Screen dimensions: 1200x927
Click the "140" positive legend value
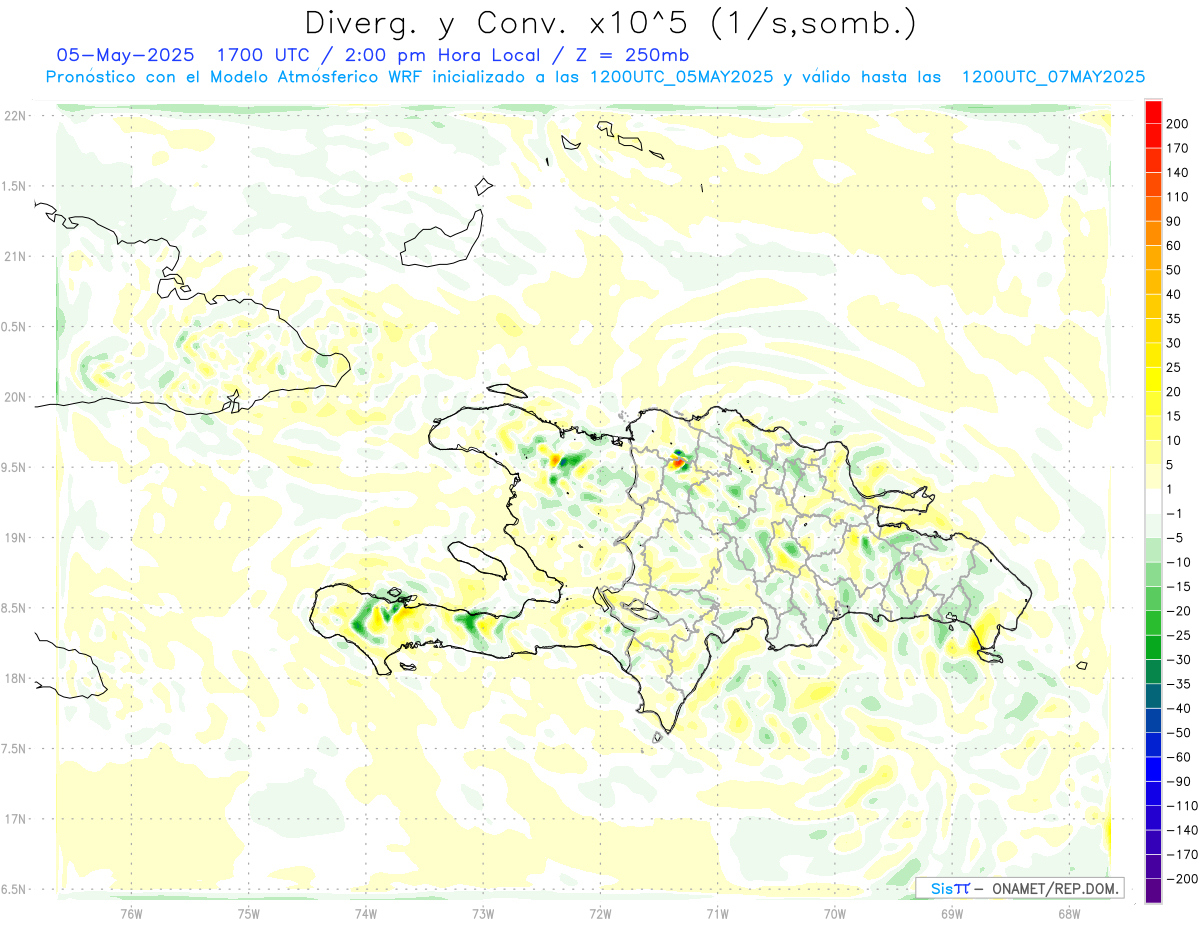pos(1179,173)
